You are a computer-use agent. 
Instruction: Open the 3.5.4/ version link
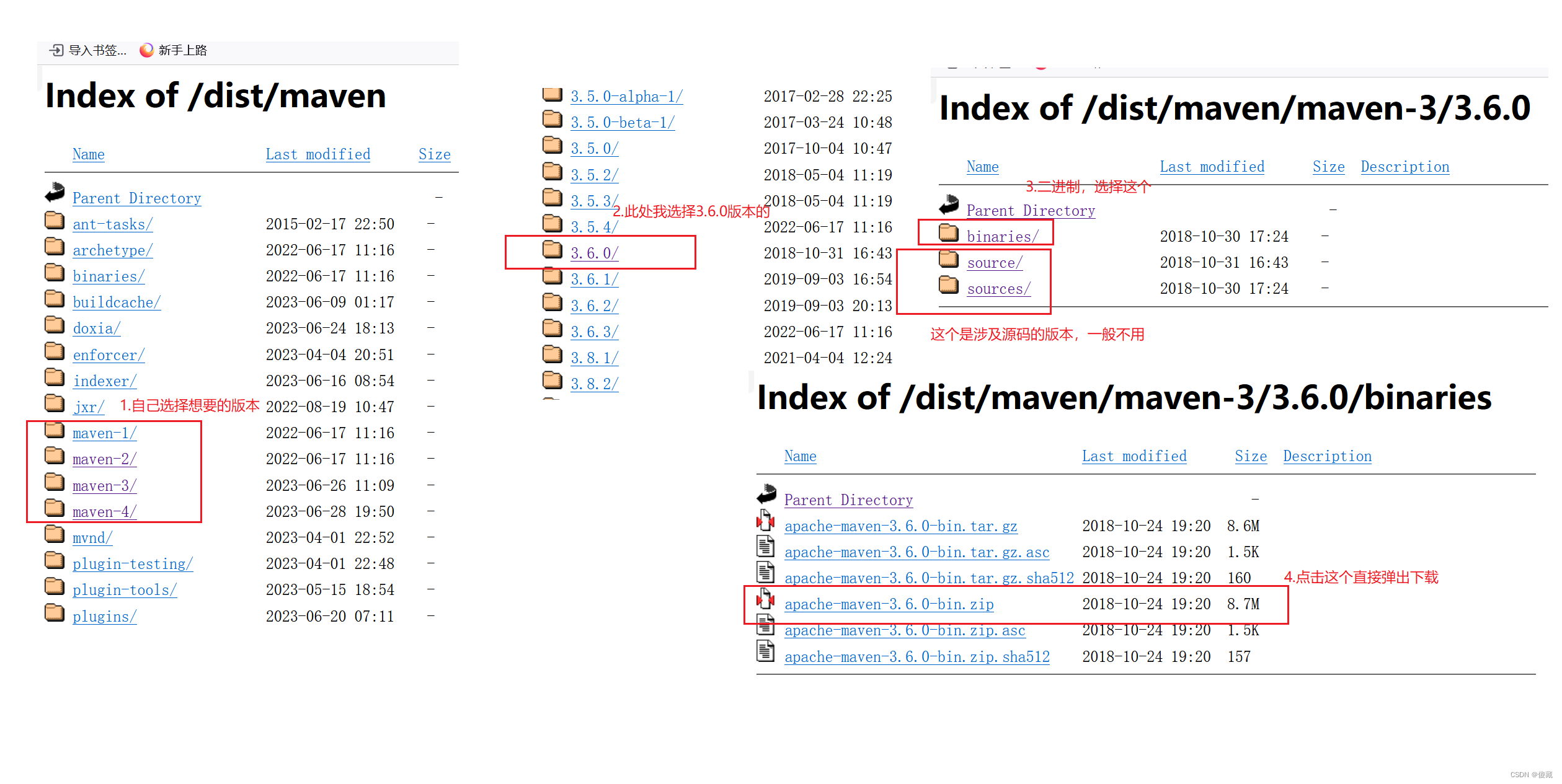tap(595, 227)
